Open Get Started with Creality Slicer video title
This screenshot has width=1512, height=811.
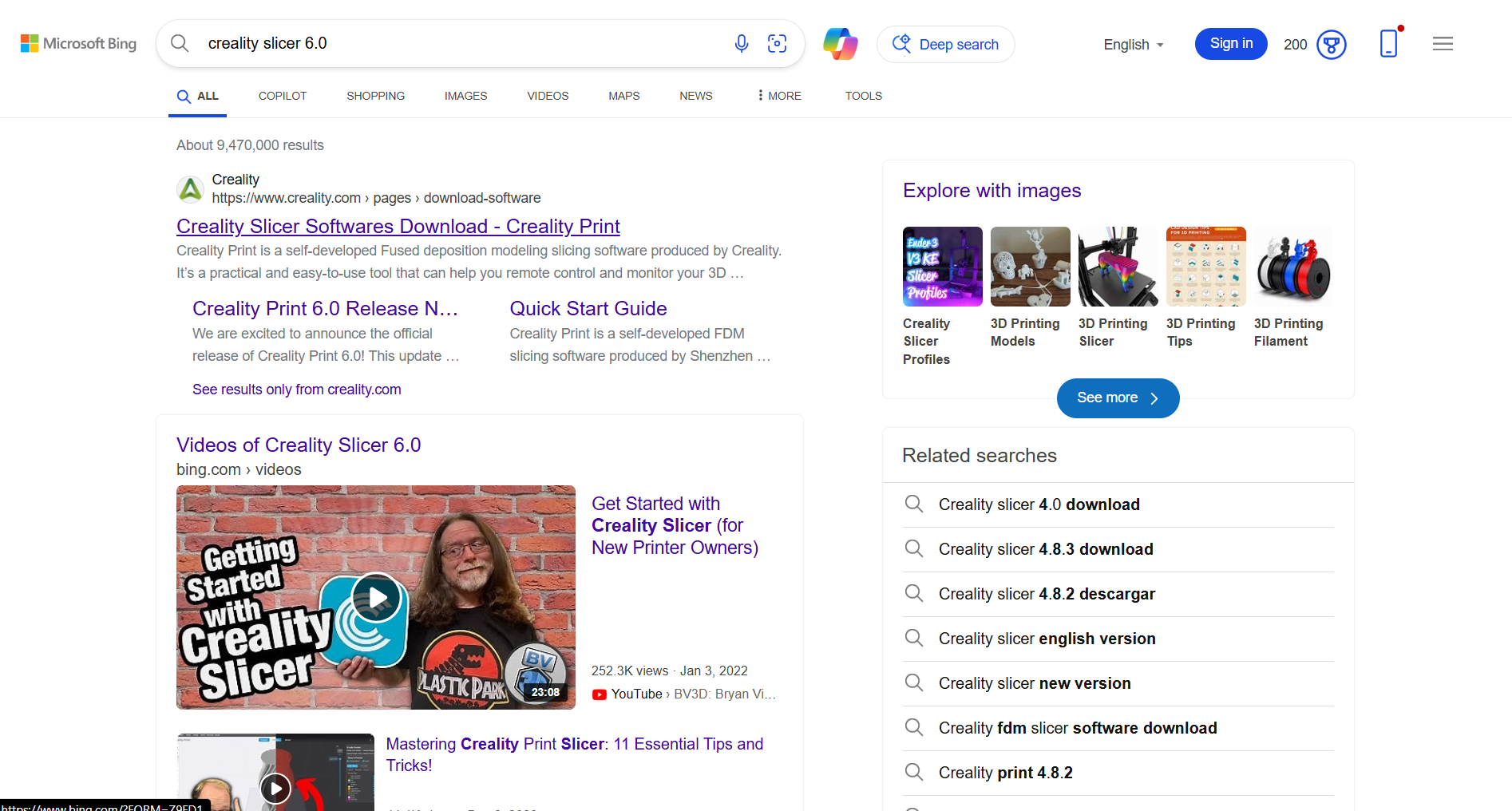(675, 526)
